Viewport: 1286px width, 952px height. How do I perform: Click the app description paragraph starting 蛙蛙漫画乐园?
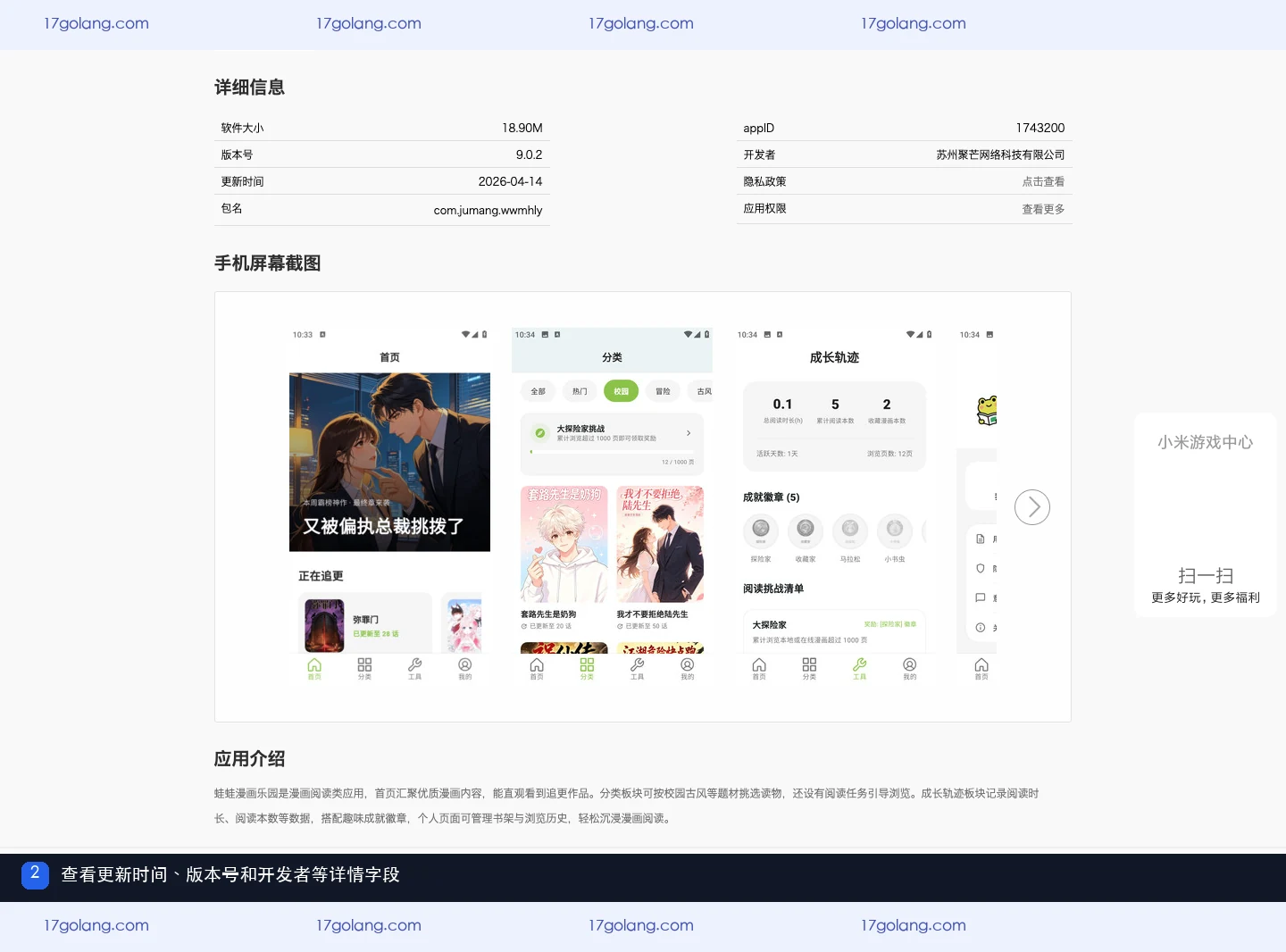pyautogui.click(x=626, y=806)
